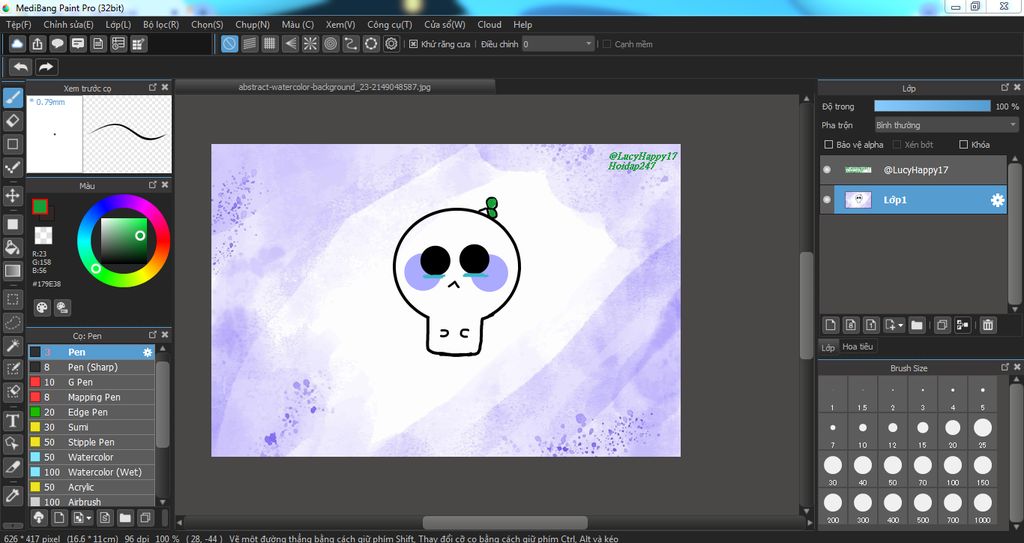Expand the add-layer dropdown arrow
The width and height of the screenshot is (1024, 543).
(x=901, y=325)
